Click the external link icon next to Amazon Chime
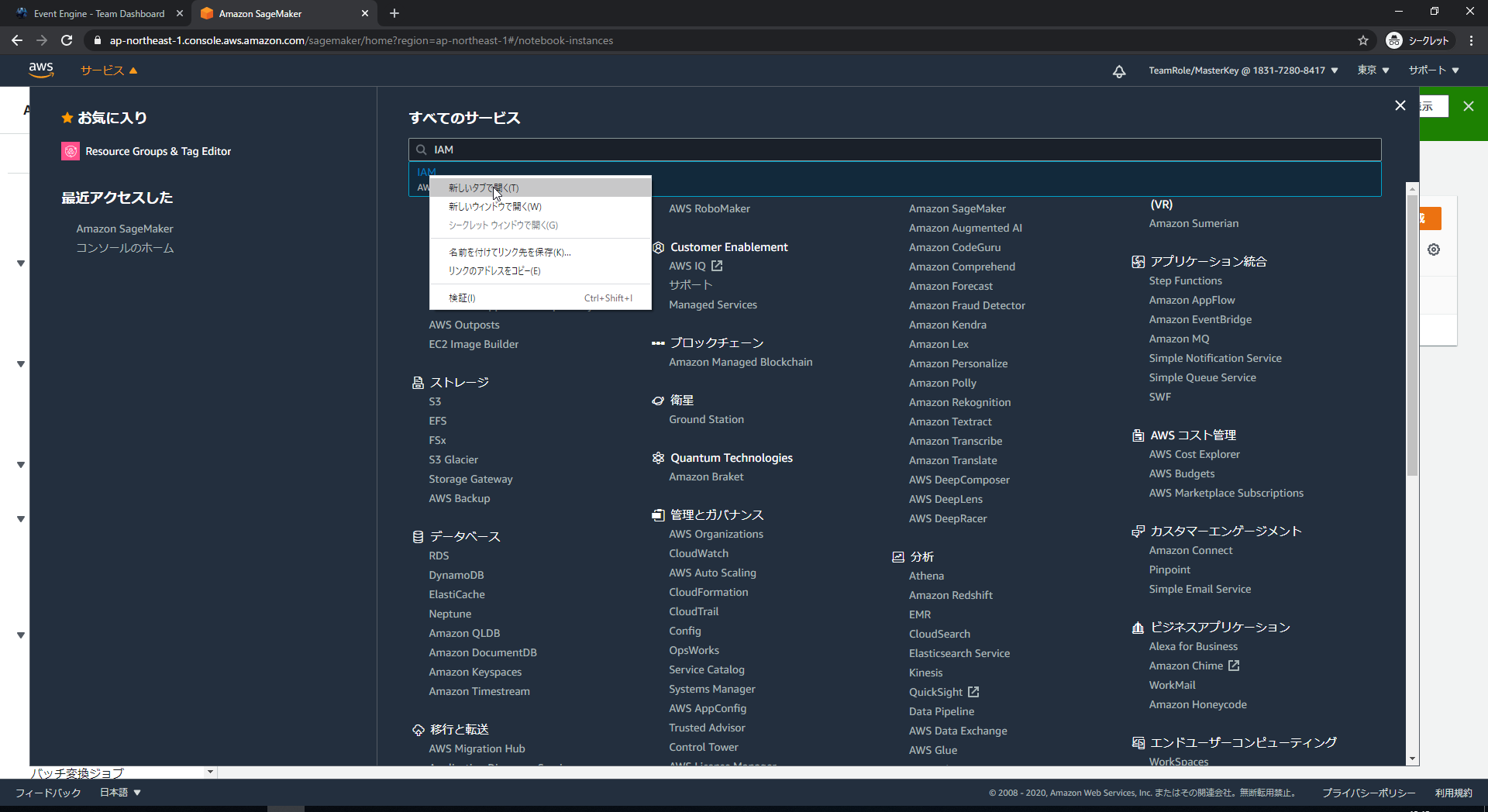Image resolution: width=1488 pixels, height=812 pixels. tap(1234, 666)
